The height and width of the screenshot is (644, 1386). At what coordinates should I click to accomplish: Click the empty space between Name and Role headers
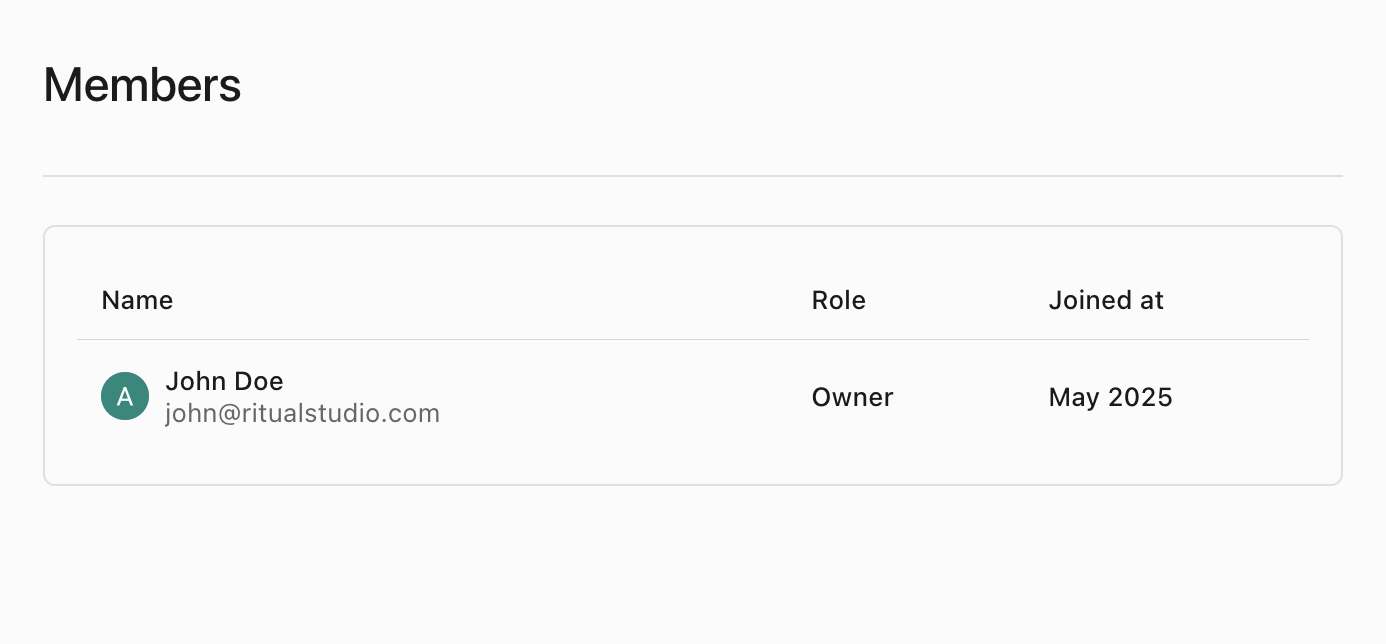pyautogui.click(x=490, y=300)
